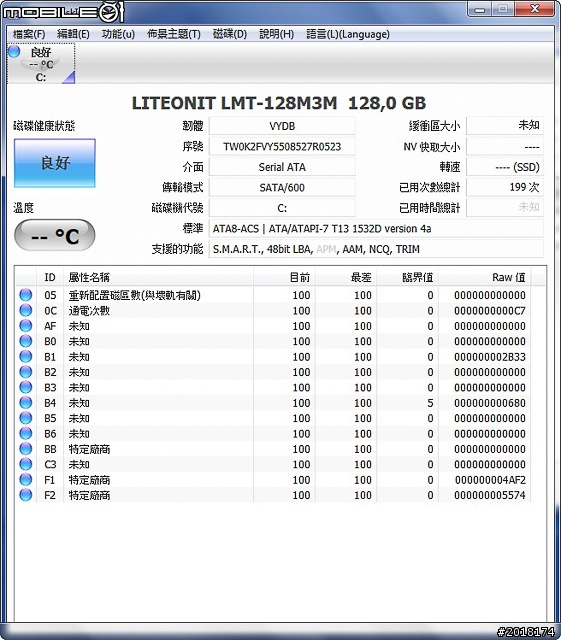The width and height of the screenshot is (561, 640).
Task: Click the standard field ATA8-ACS
Action: (x=376, y=228)
